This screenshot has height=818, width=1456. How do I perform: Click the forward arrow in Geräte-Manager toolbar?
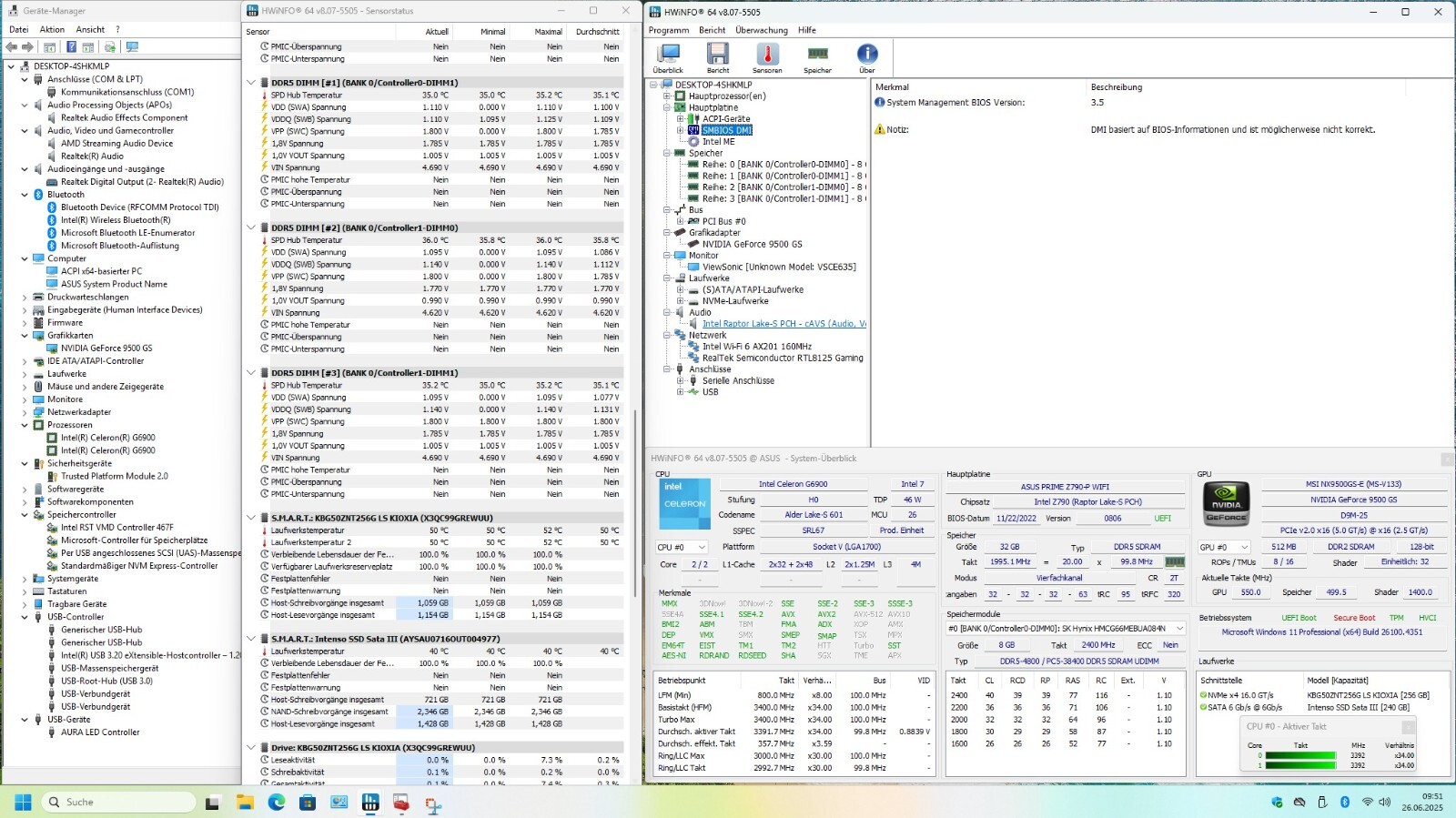point(27,47)
